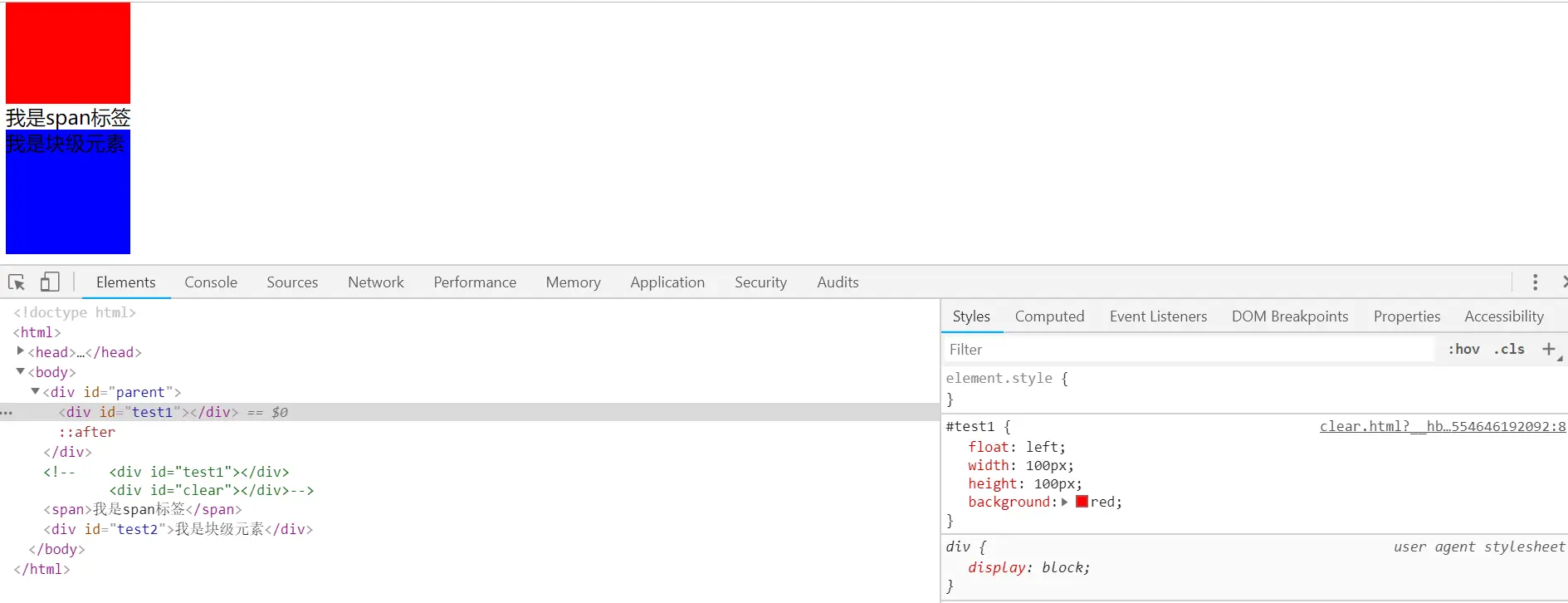1568x603 pixels.
Task: Open the Sources tab
Action: 292,282
